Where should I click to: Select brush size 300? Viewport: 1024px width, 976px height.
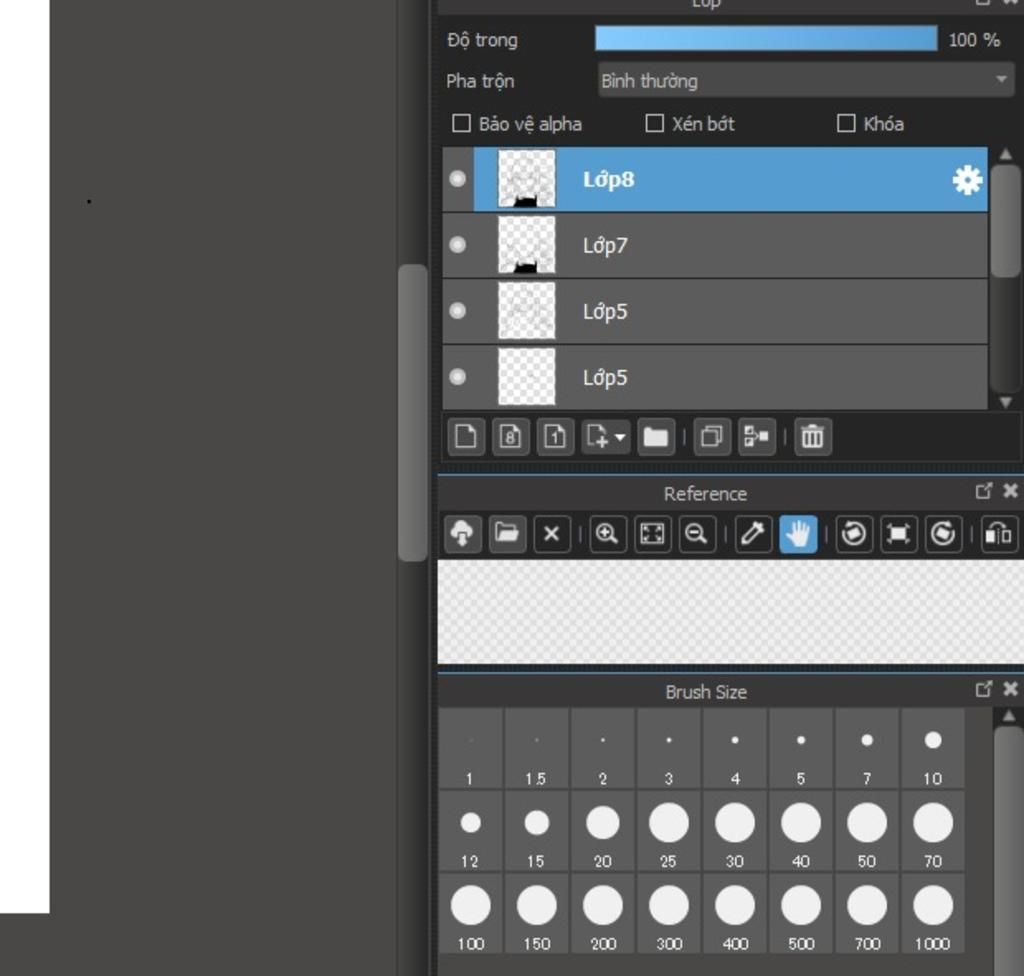668,914
